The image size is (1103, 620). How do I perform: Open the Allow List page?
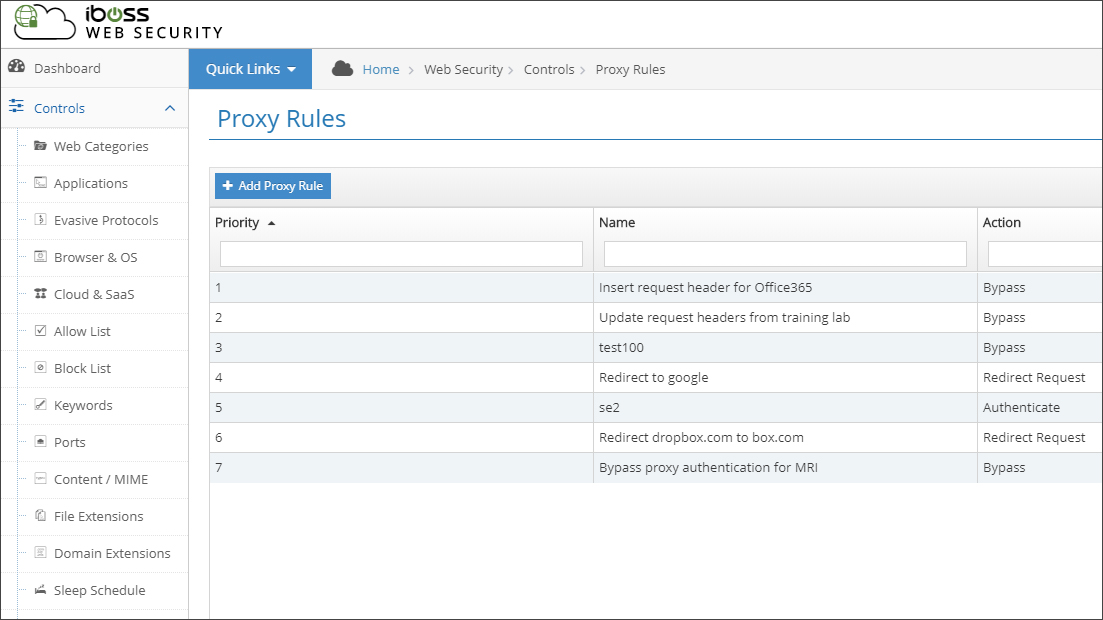(82, 331)
